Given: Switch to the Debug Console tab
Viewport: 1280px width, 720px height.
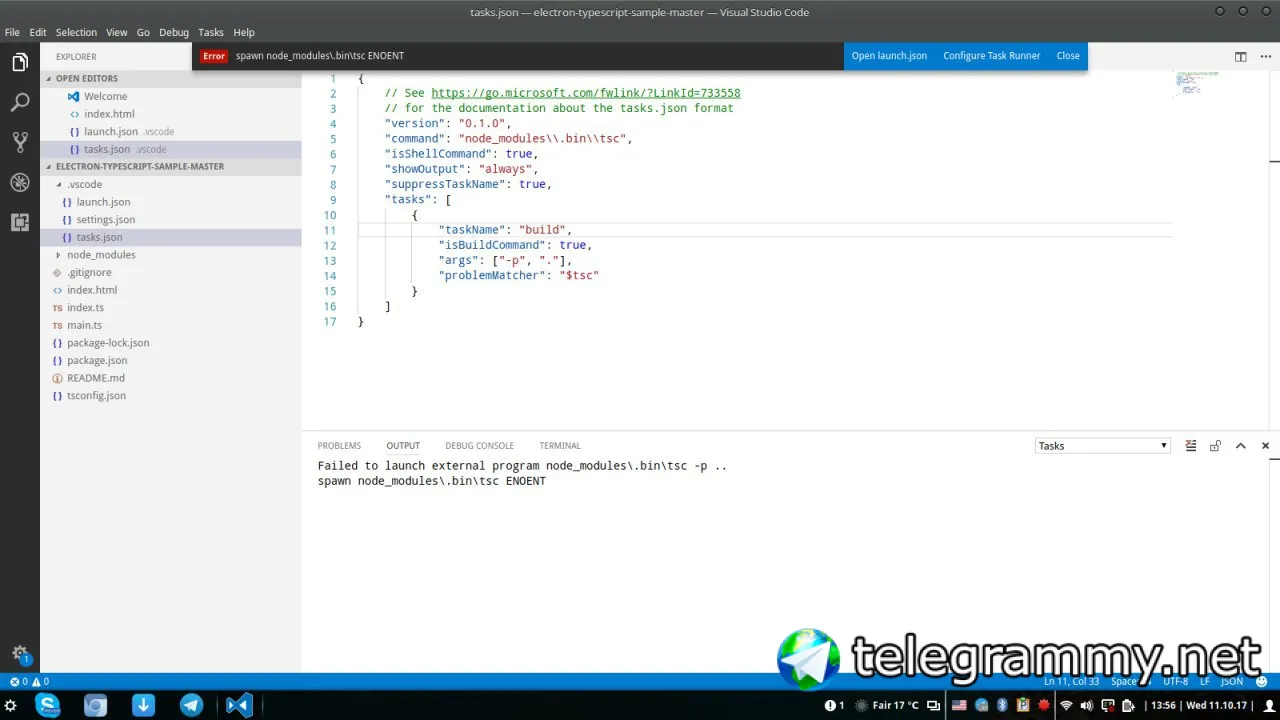Looking at the screenshot, I should point(480,446).
